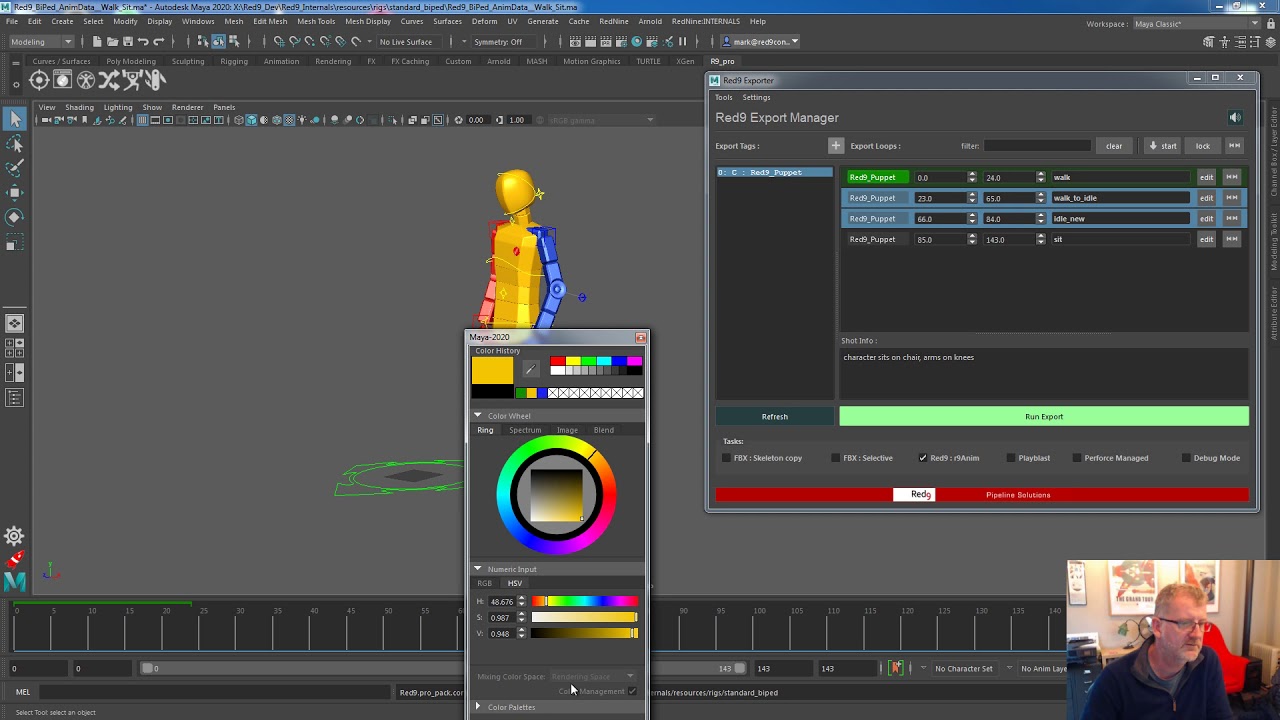Click the Open Scene folder icon
The width and height of the screenshot is (1280, 720).
click(112, 41)
